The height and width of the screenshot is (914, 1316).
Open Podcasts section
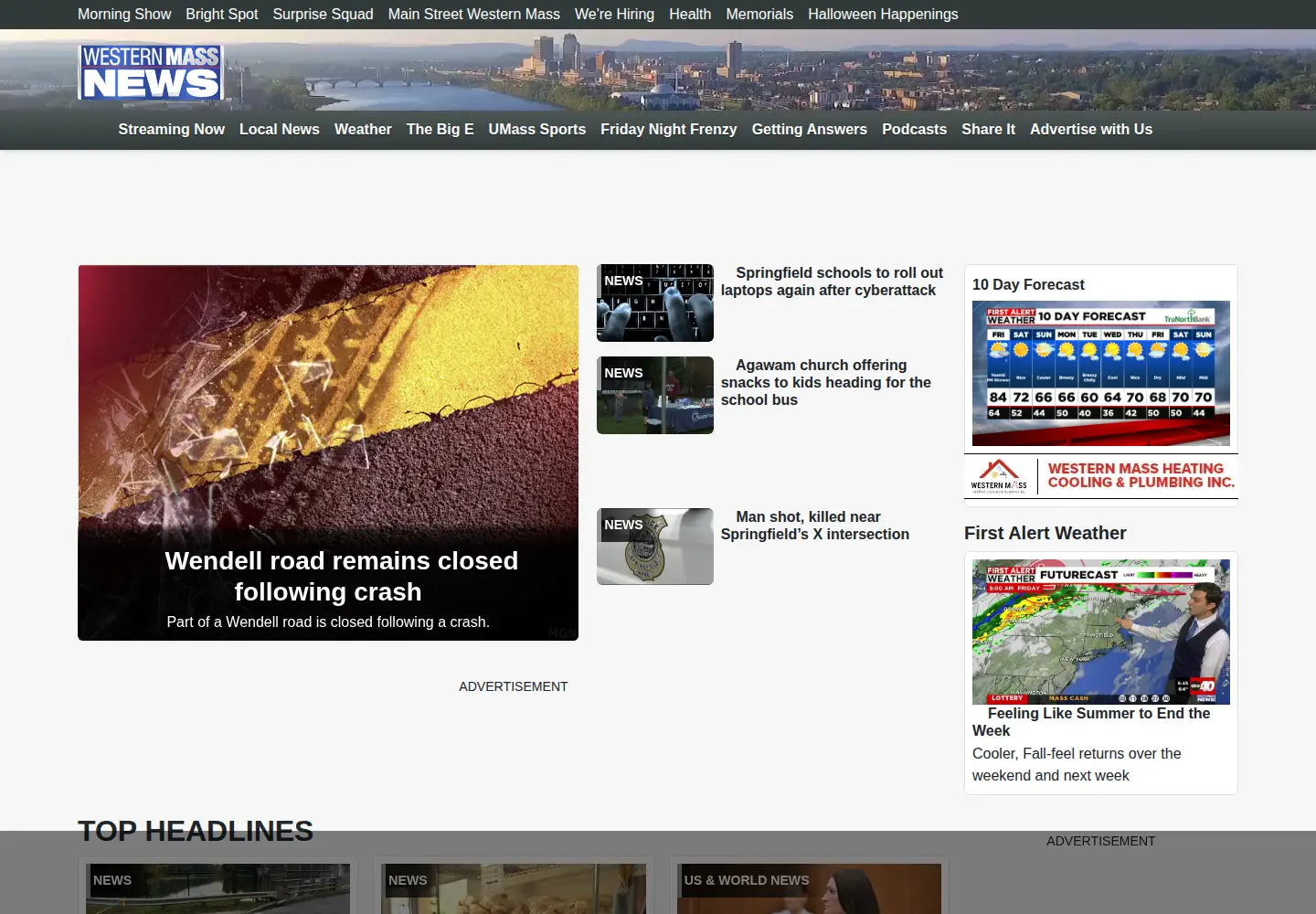[914, 130]
